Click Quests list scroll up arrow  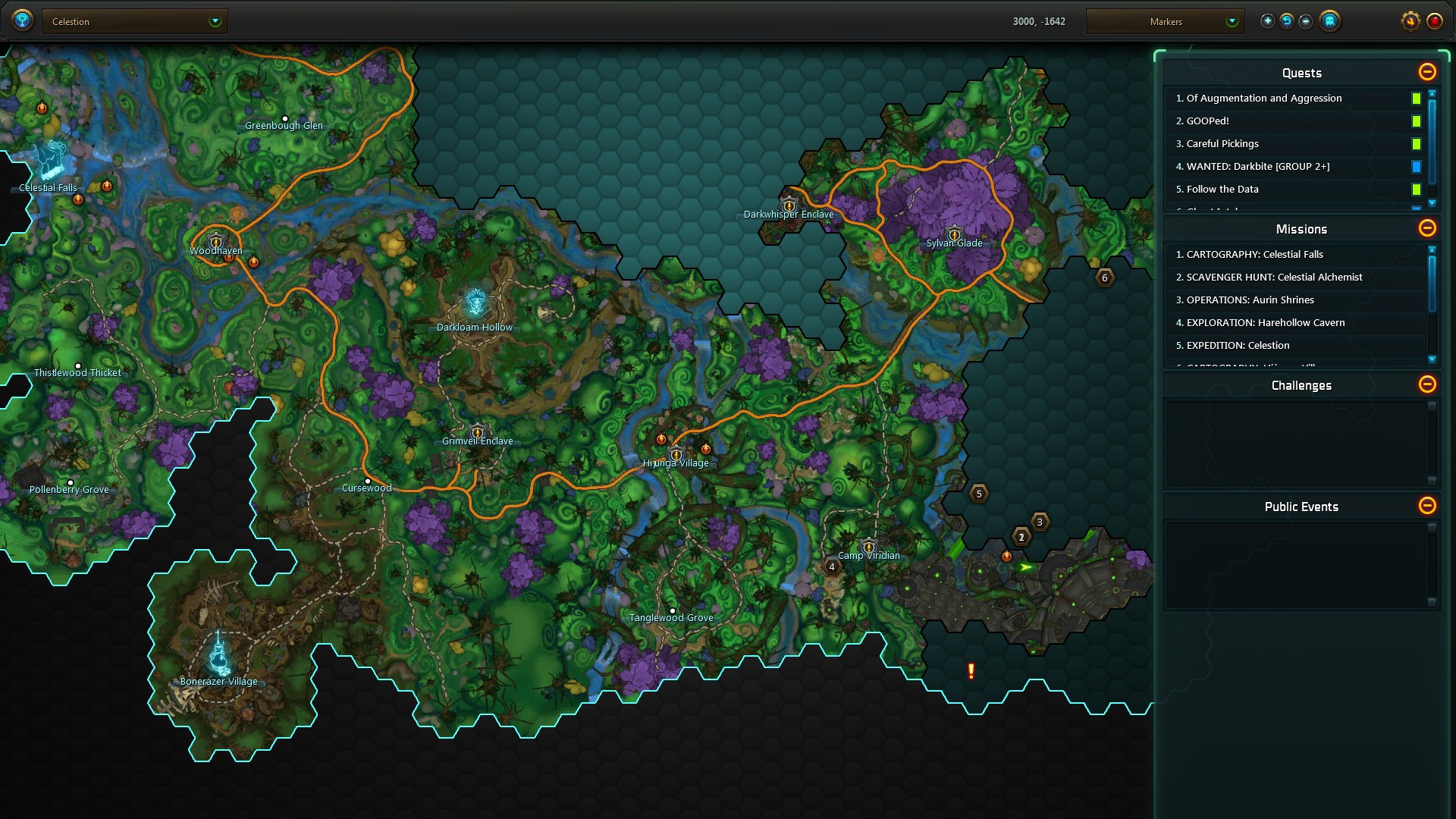[1432, 93]
